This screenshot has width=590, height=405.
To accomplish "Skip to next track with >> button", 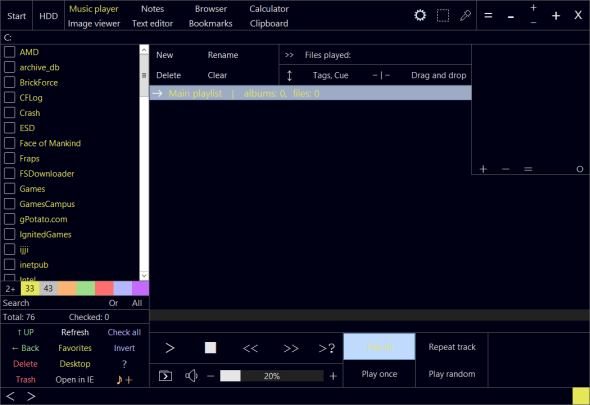I will [291, 348].
